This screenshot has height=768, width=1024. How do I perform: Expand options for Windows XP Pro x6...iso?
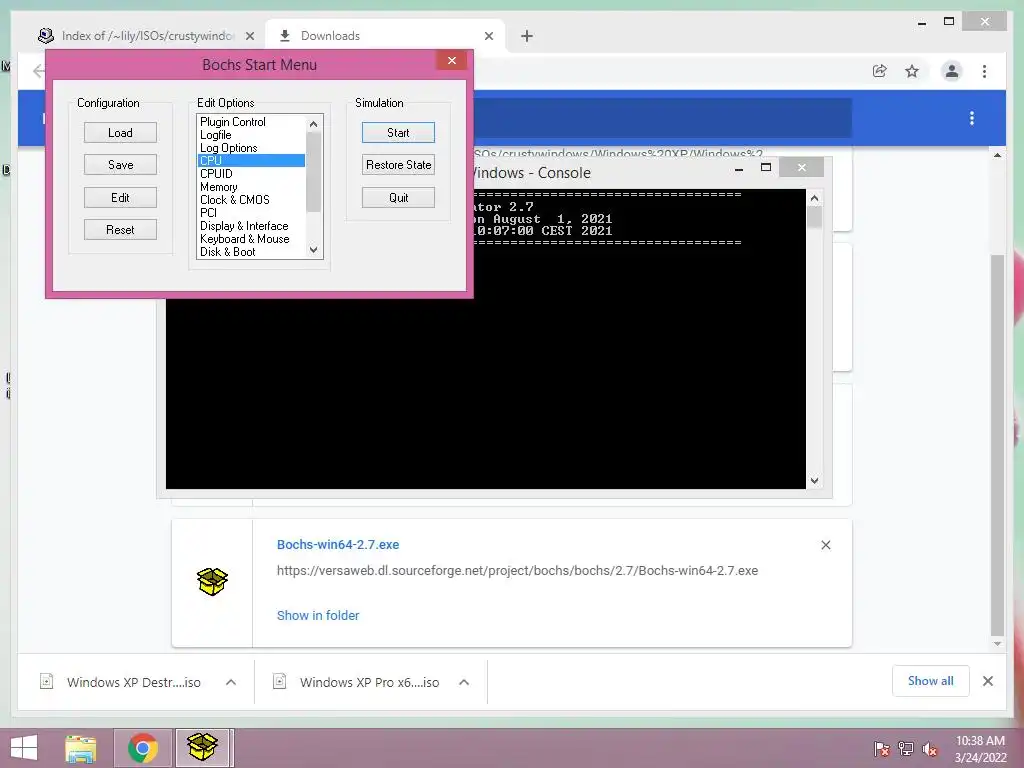point(464,682)
